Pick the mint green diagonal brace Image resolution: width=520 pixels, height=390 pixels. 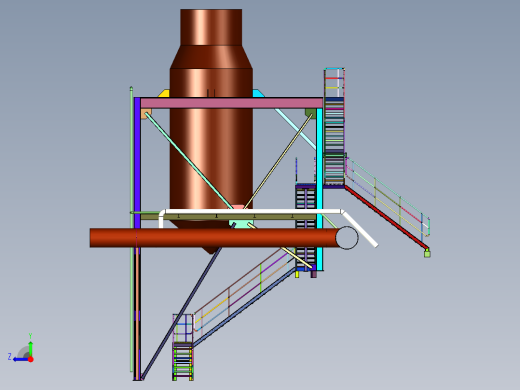tap(188, 161)
